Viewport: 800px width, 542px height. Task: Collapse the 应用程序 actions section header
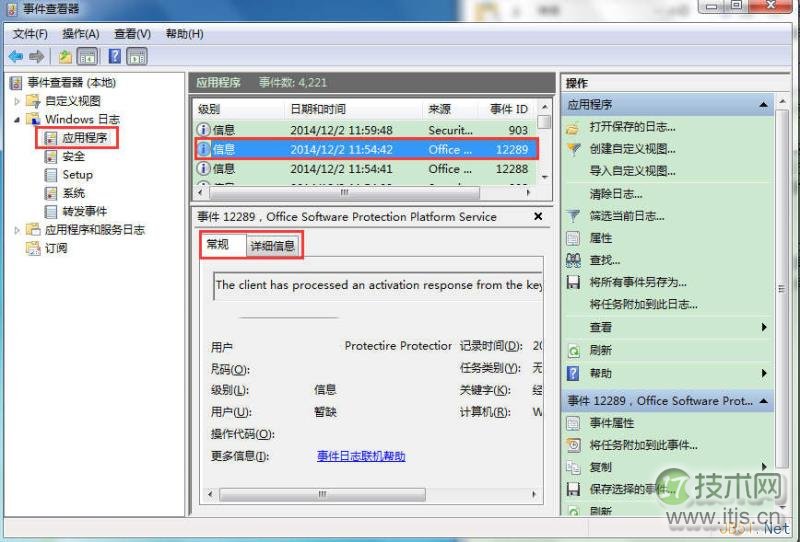tap(764, 105)
